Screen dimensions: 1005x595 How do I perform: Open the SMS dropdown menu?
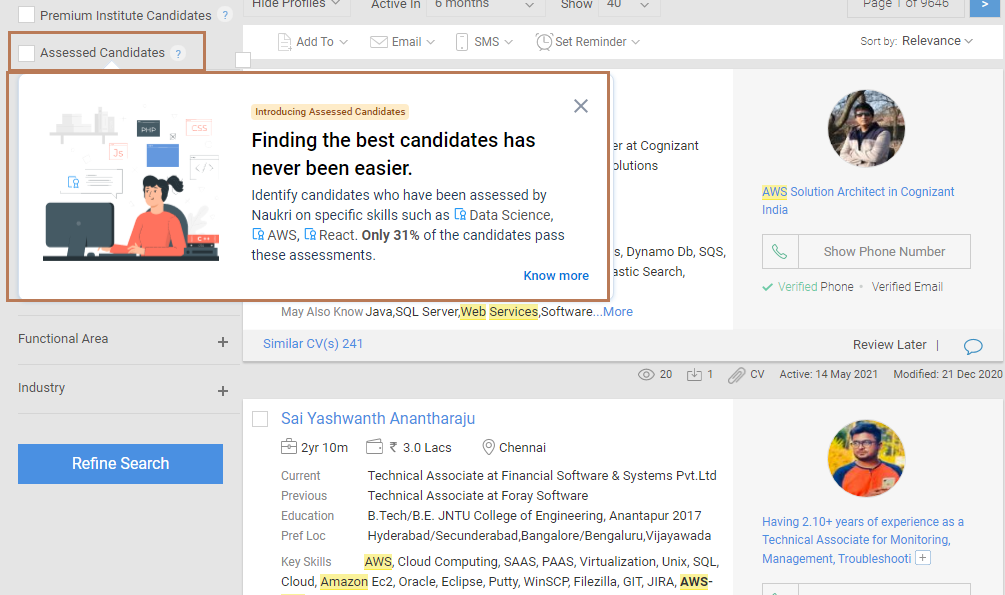(x=484, y=42)
